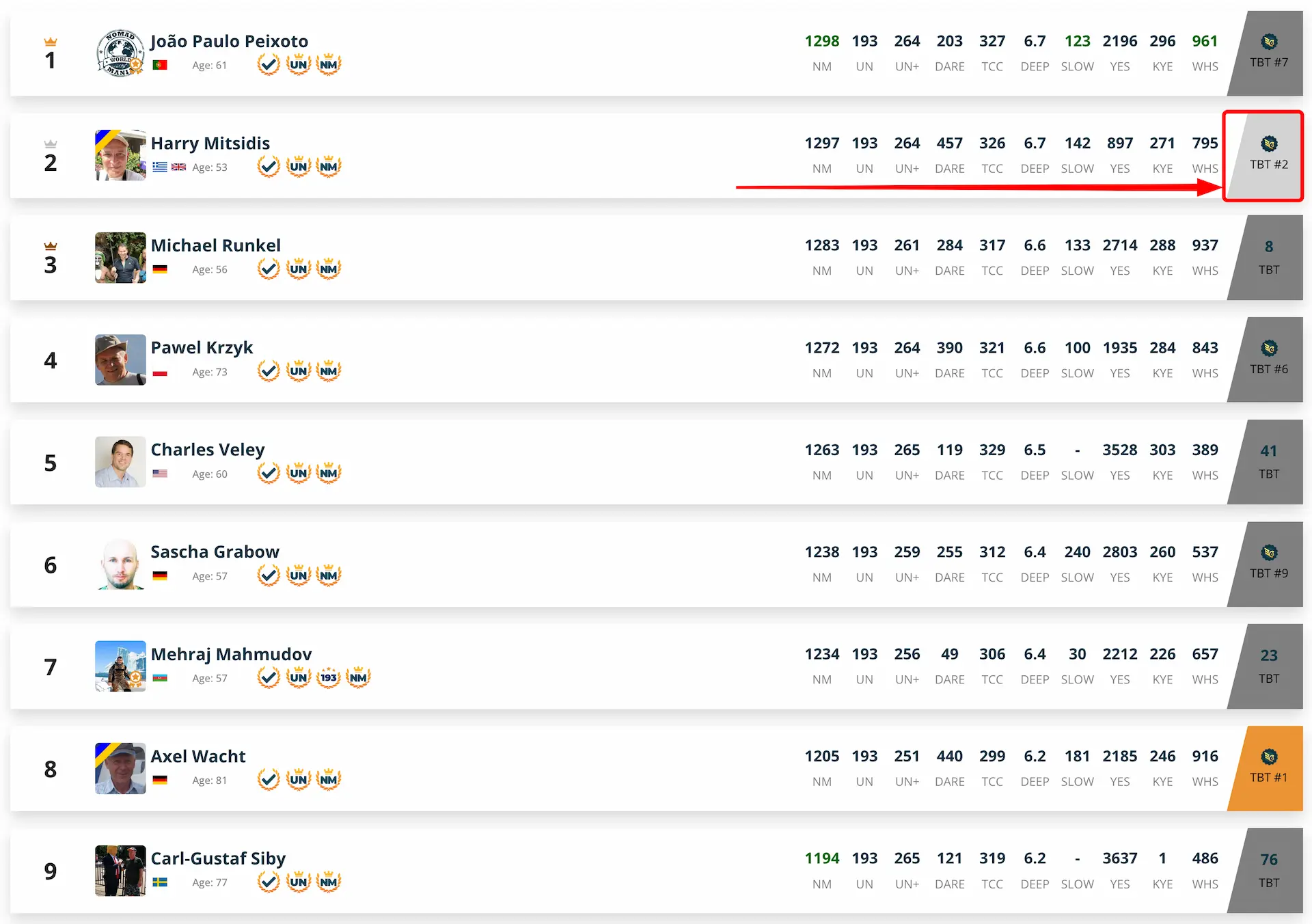1312x924 pixels.
Task: Click the verified checkmark badge for João Paulo Peixoto
Action: 269,65
